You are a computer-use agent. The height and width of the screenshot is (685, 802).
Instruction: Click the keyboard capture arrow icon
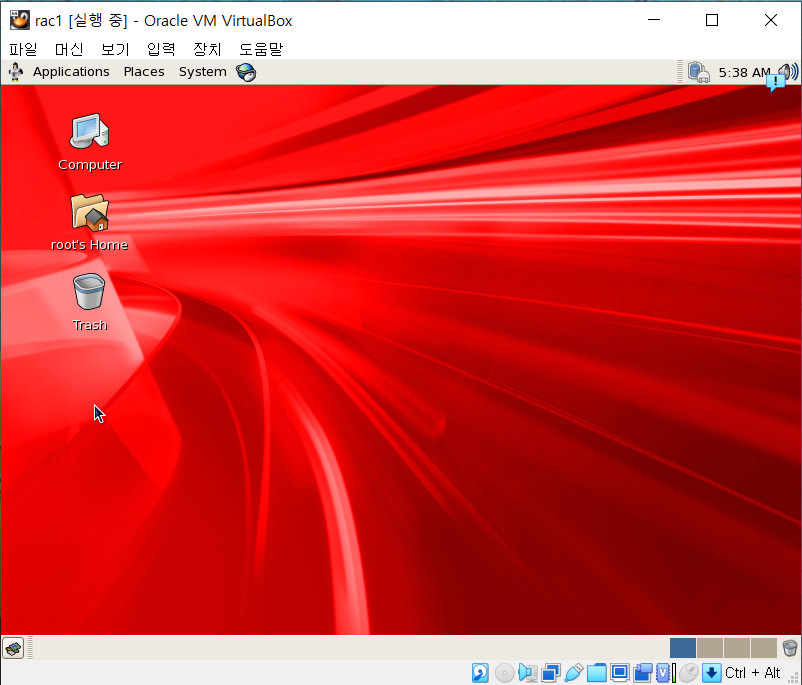pyautogui.click(x=711, y=673)
